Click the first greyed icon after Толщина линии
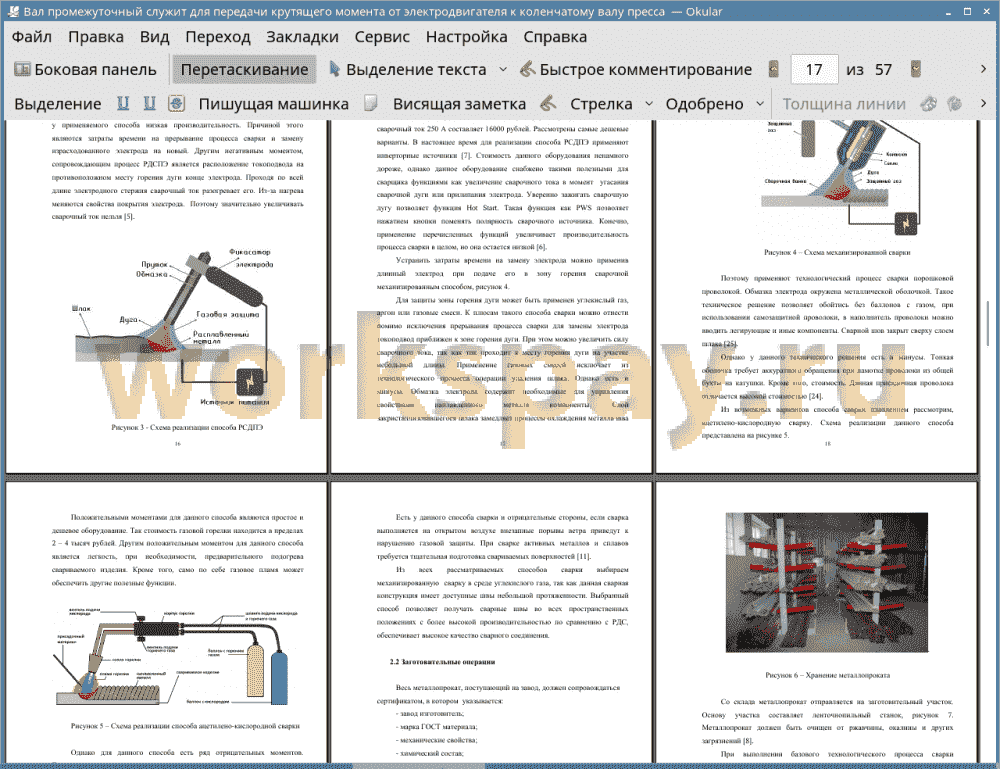Image resolution: width=1000 pixels, height=769 pixels. pyautogui.click(x=928, y=103)
